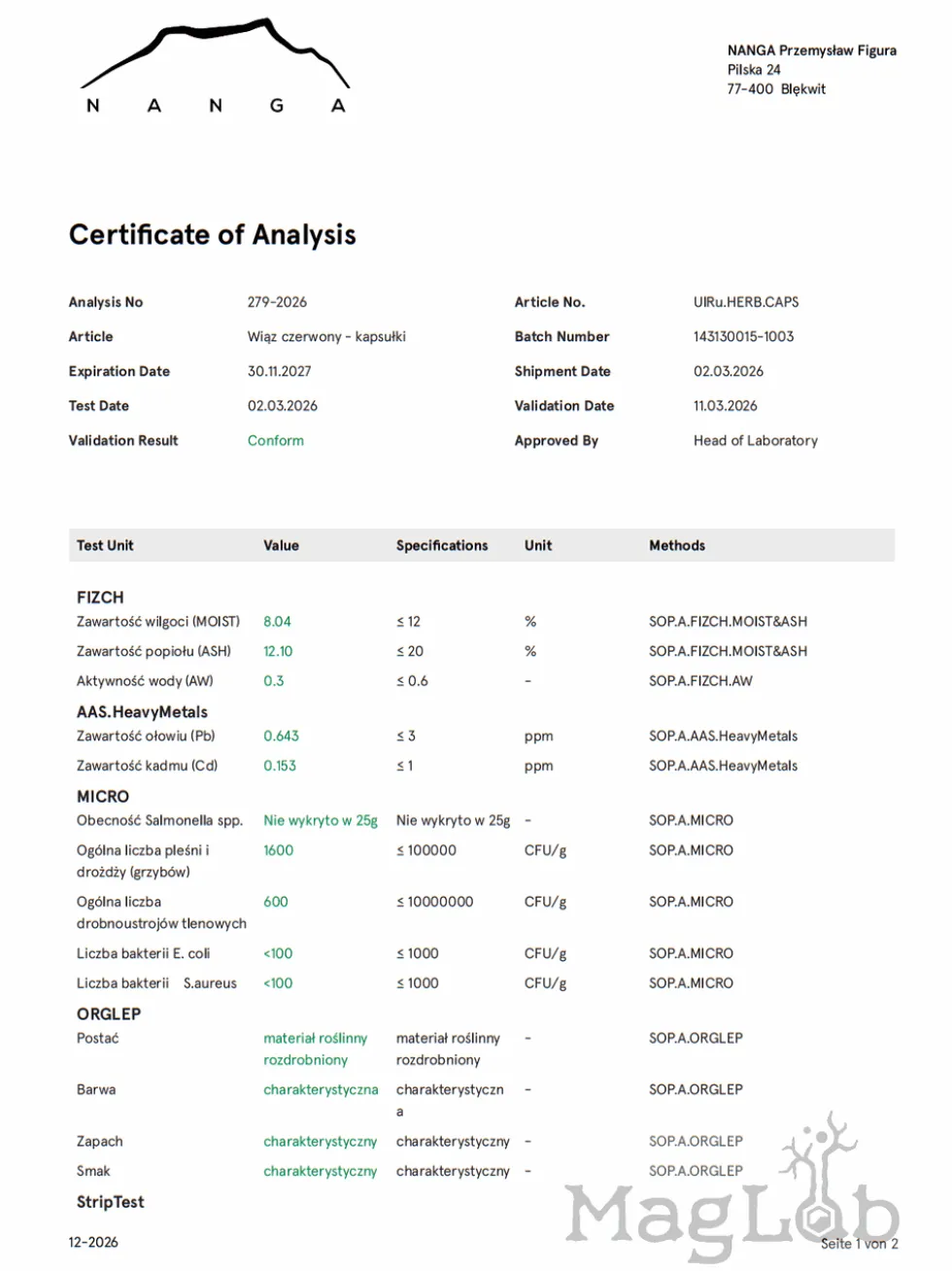952x1271 pixels.
Task: Select method "SOP.A.FIZCH.AW"
Action: tap(700, 681)
